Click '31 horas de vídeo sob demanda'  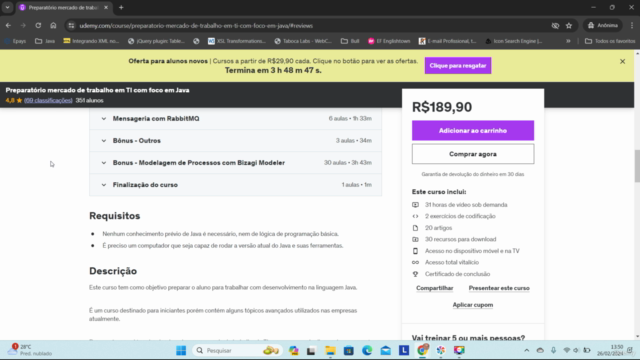point(466,205)
